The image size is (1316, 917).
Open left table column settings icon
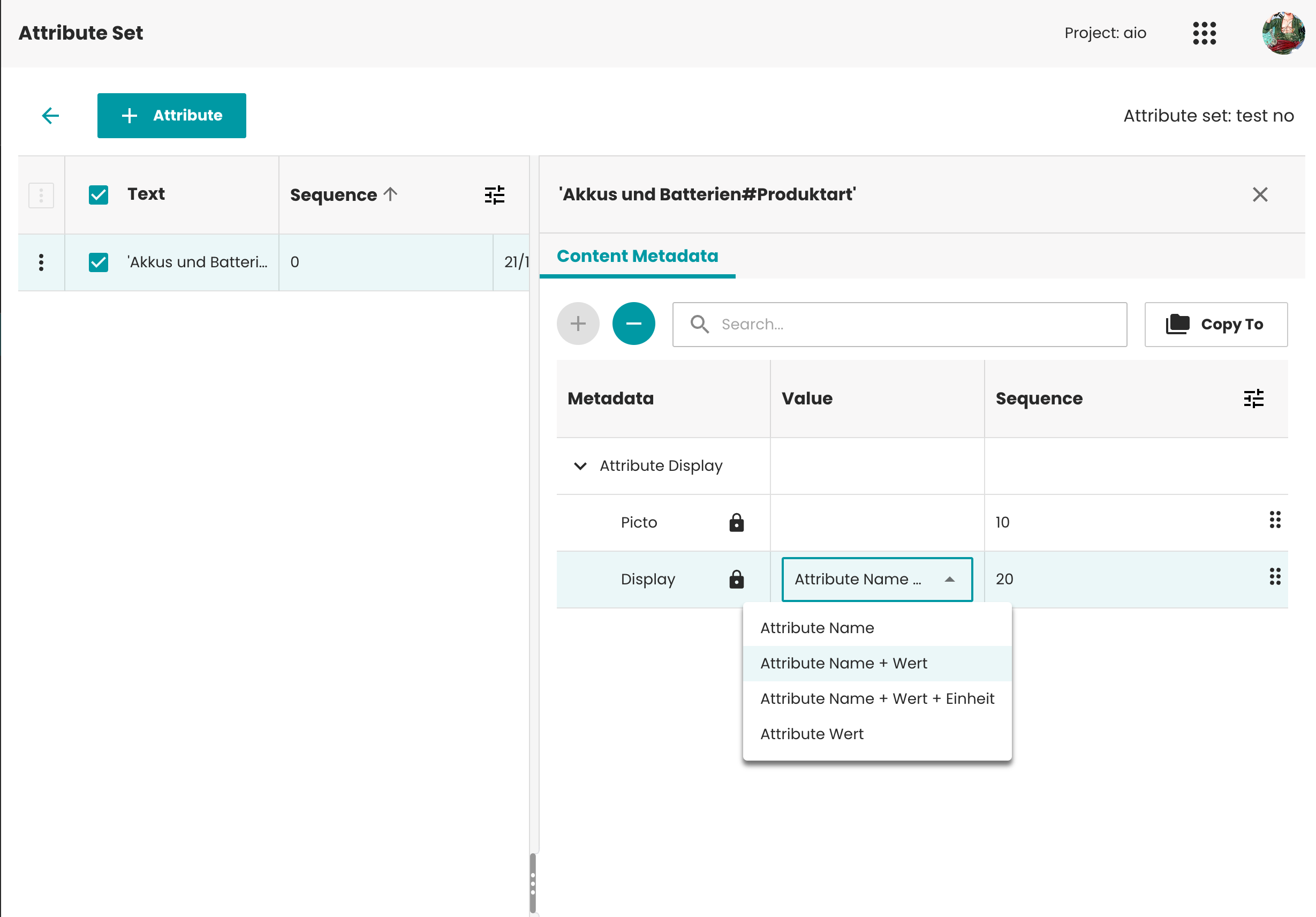(x=494, y=195)
